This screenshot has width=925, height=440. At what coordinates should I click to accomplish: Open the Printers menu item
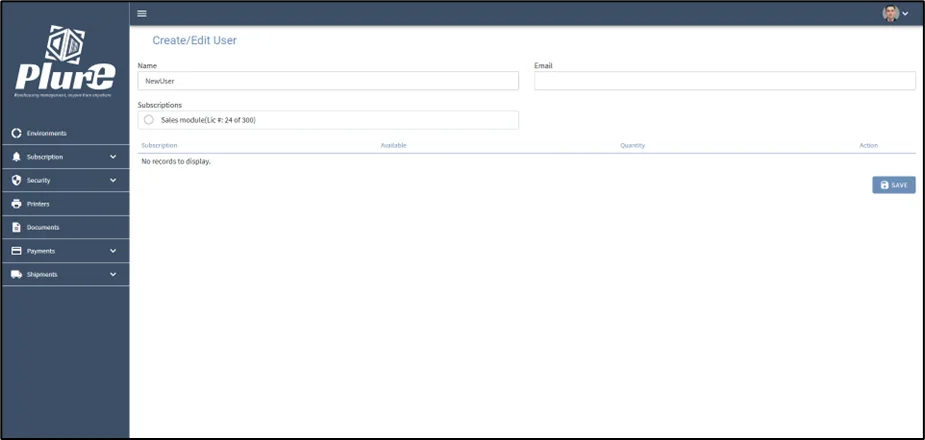tap(65, 204)
